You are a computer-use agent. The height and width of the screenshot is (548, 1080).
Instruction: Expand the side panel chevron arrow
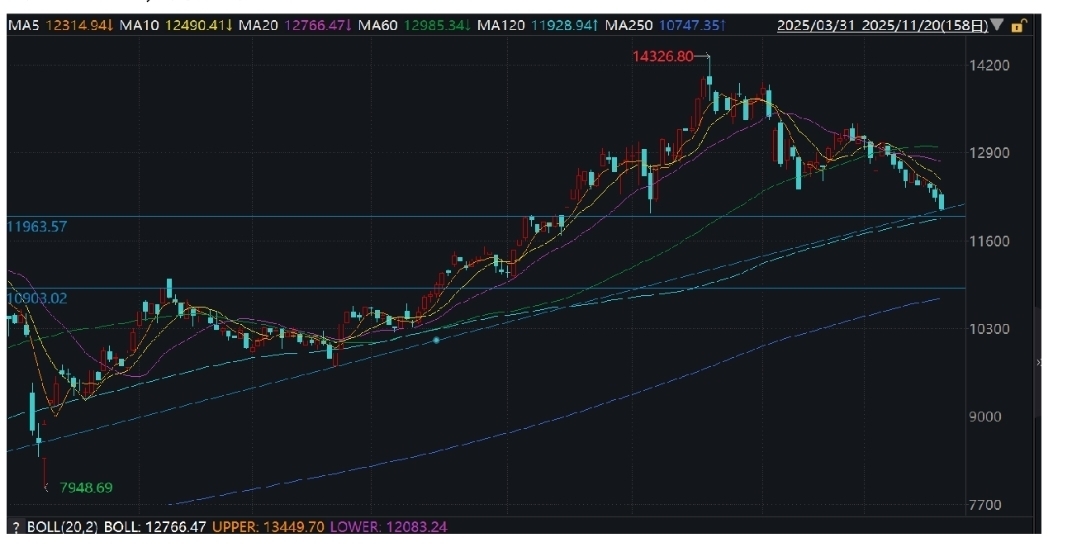click(x=1039, y=362)
